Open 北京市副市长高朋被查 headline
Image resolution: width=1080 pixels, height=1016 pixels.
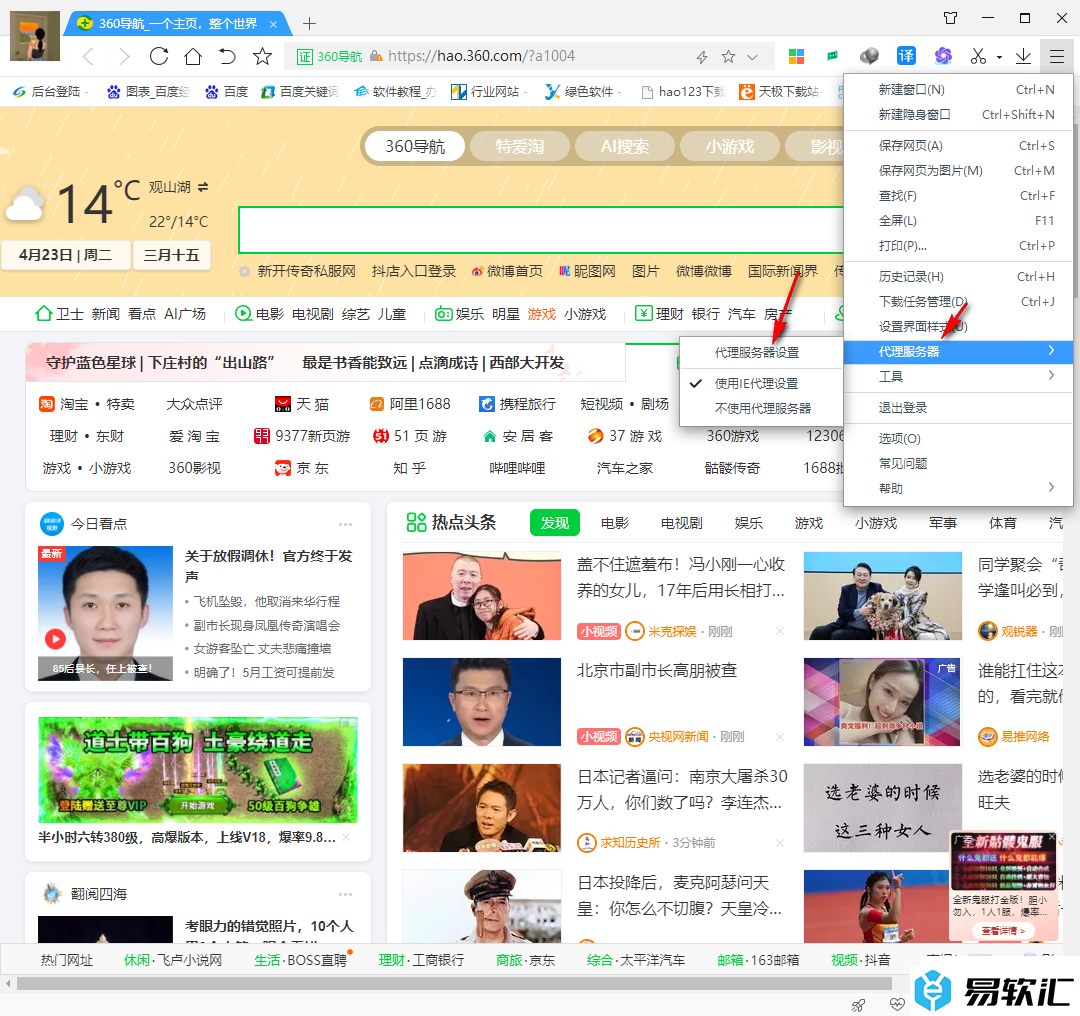(657, 670)
